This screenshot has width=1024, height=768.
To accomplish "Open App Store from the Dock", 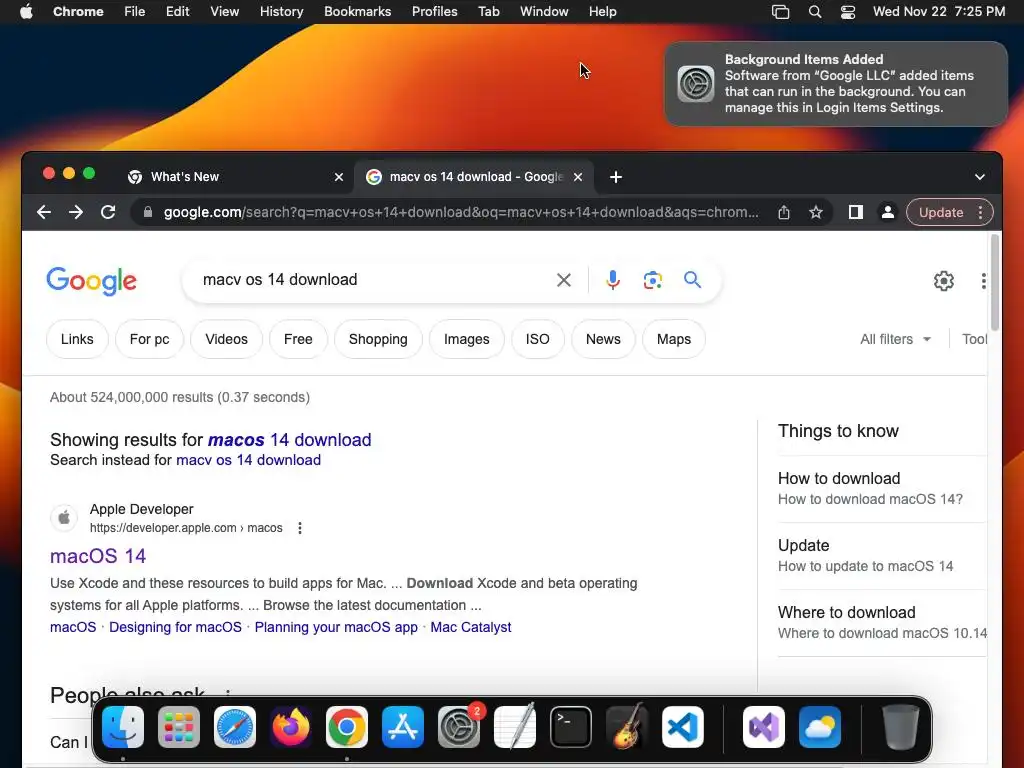I will coord(403,727).
